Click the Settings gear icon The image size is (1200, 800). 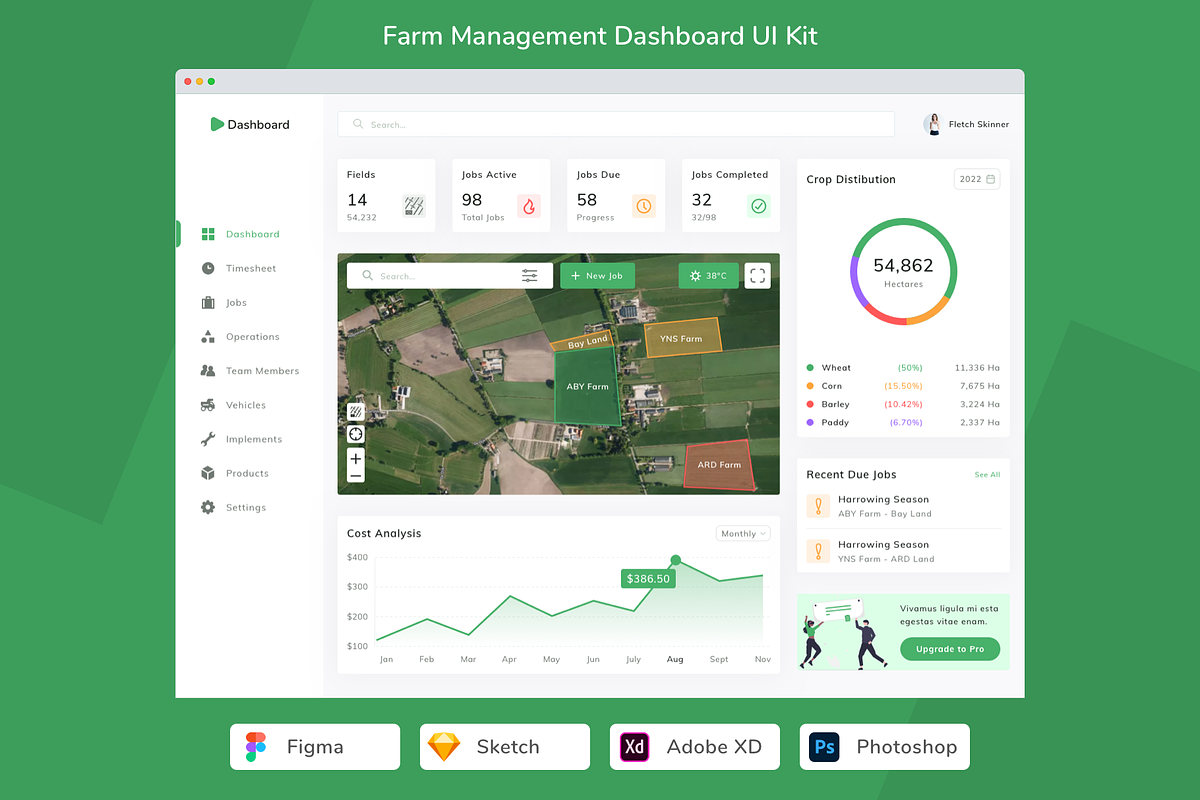(x=208, y=507)
